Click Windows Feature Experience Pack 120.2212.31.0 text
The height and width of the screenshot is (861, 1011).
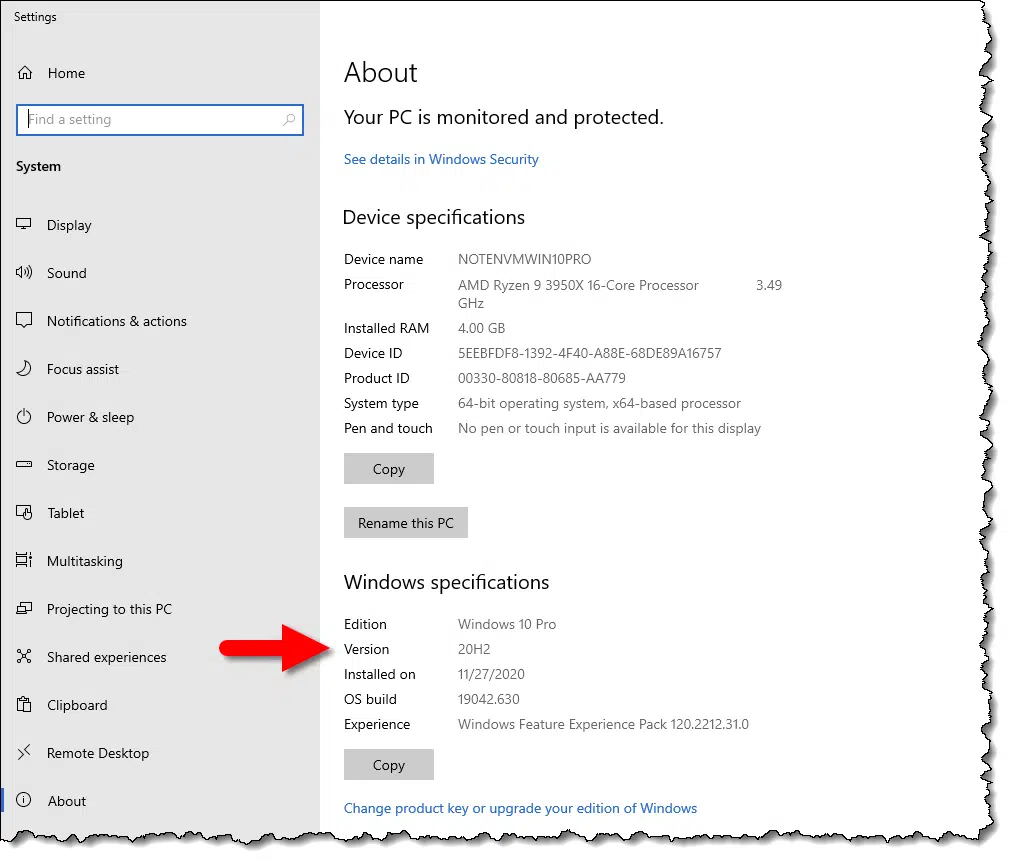604,725
